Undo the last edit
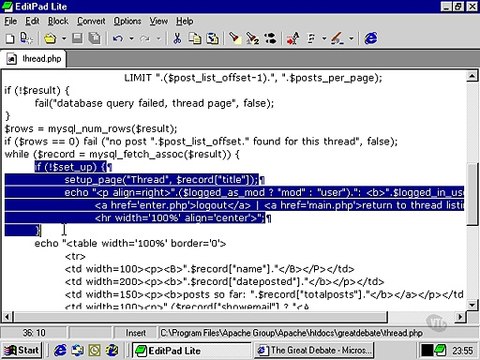 coord(118,39)
